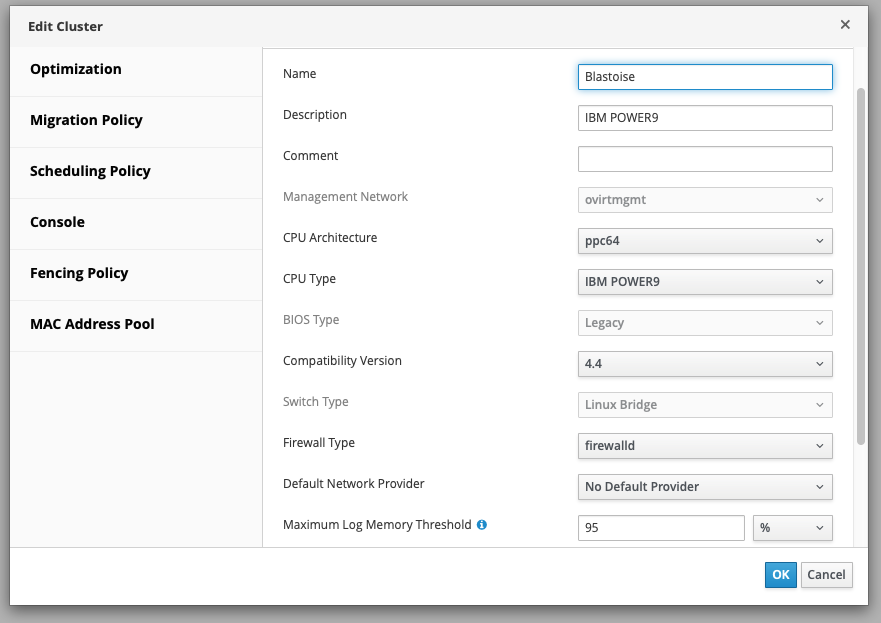The image size is (881, 623).
Task: Switch to the Optimization tab
Action: tap(76, 69)
